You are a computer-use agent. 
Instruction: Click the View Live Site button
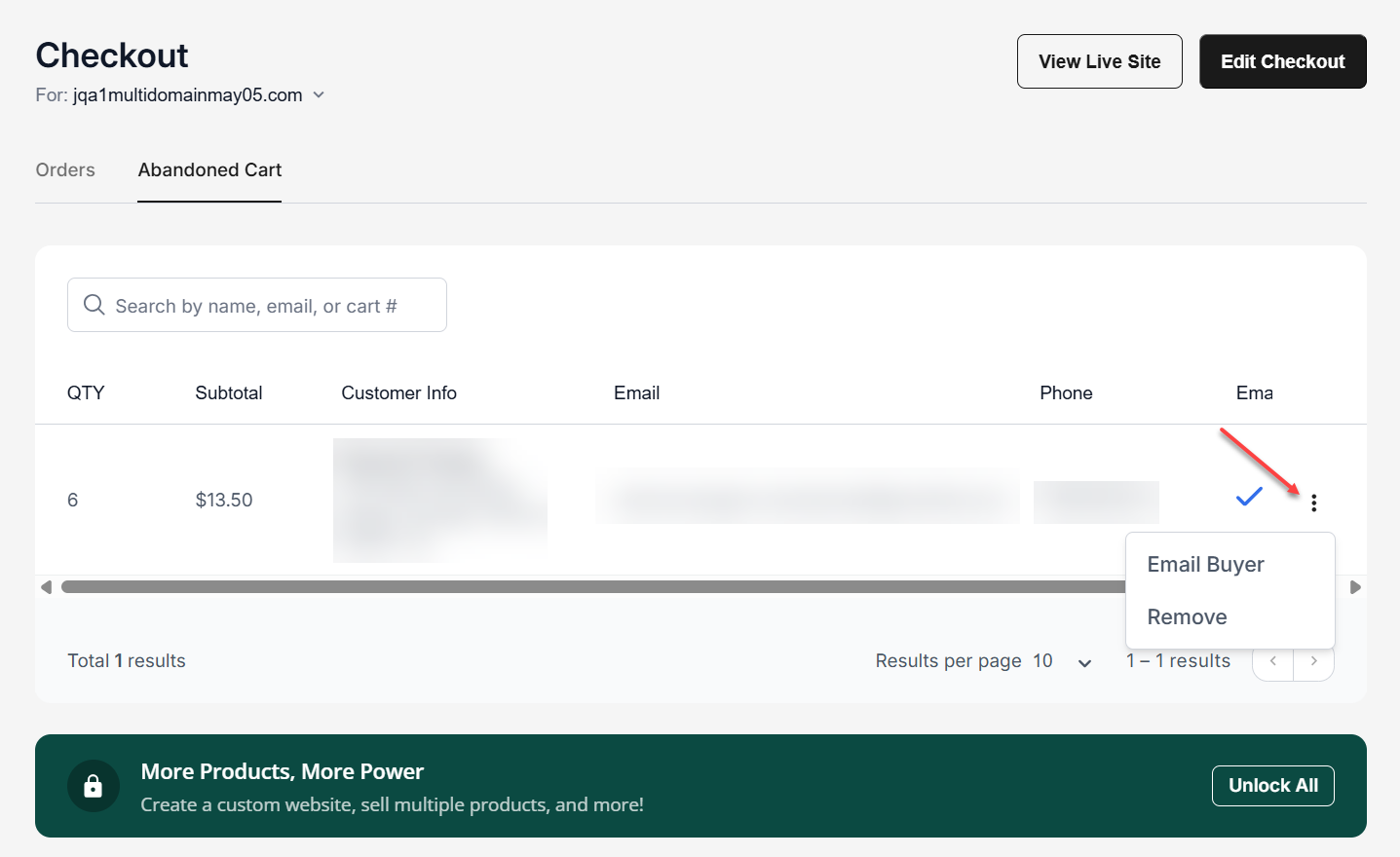1100,61
